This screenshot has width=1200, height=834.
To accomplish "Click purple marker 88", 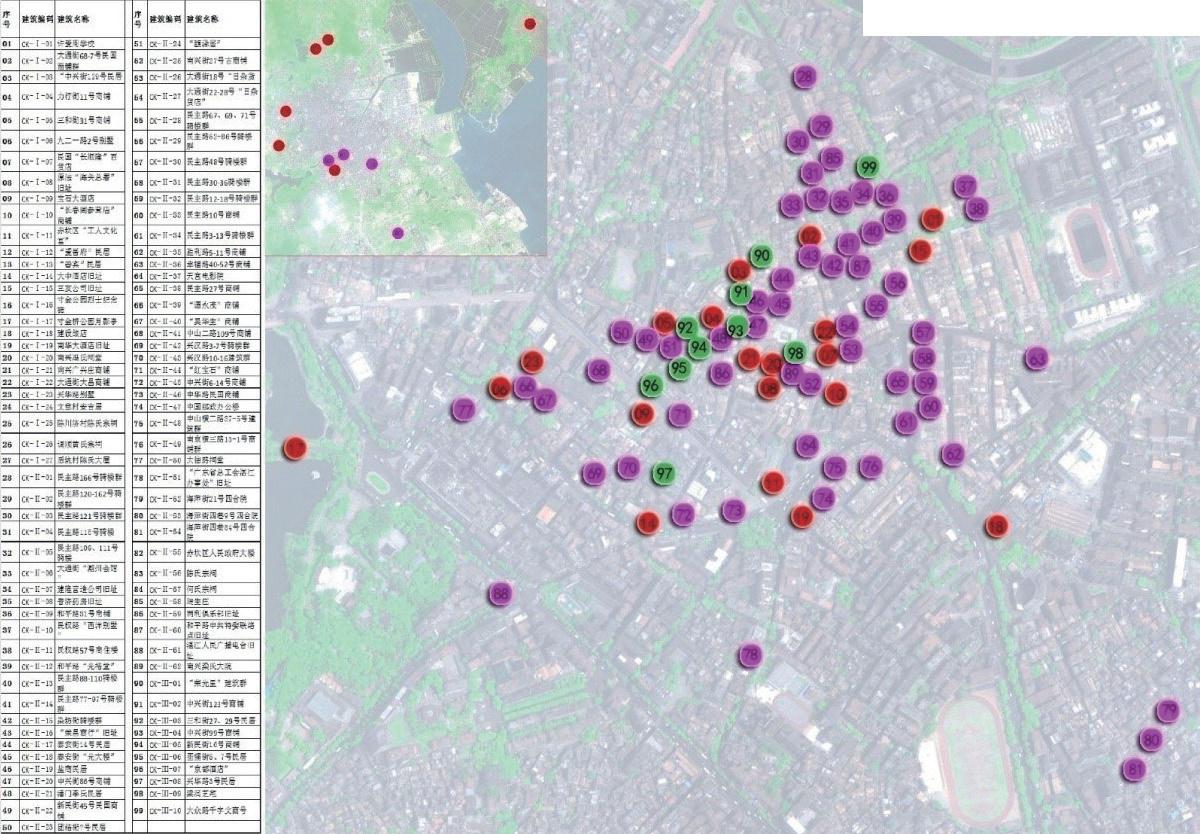I will (501, 595).
